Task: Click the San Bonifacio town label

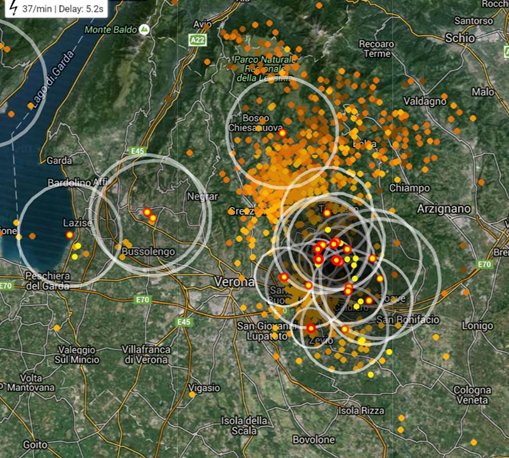Action: coord(408,320)
